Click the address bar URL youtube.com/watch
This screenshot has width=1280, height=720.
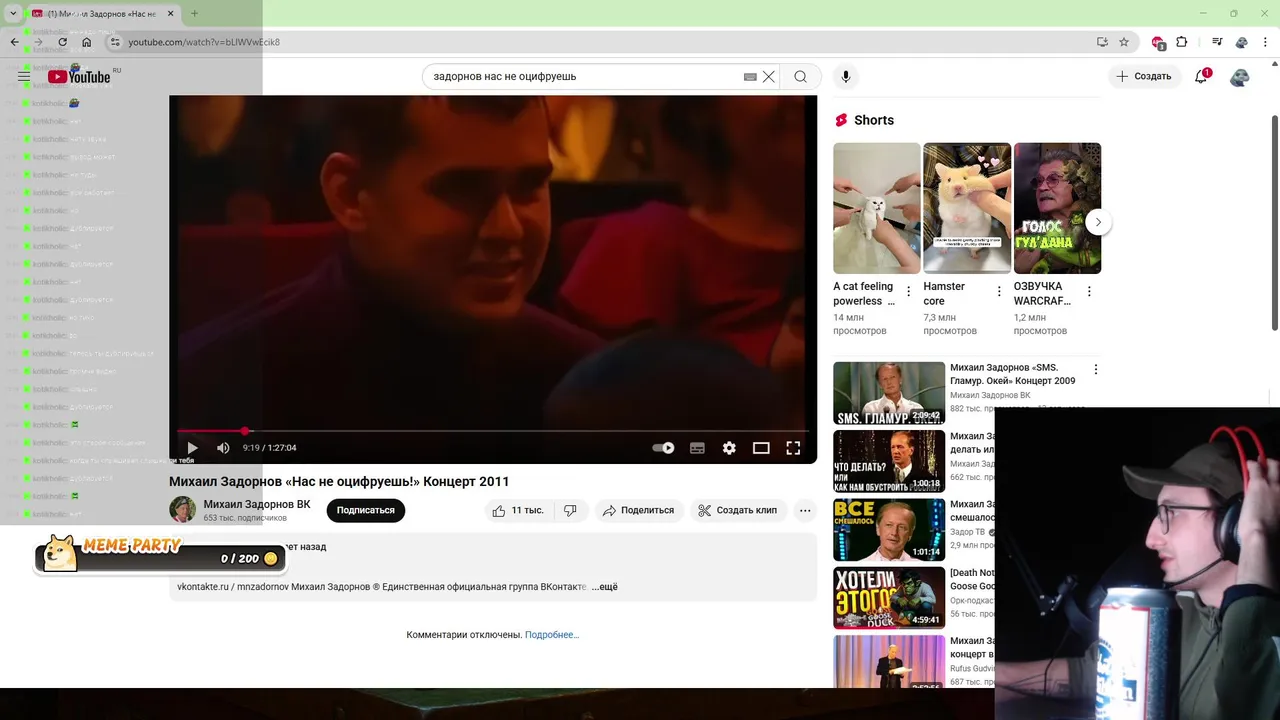coord(204,42)
